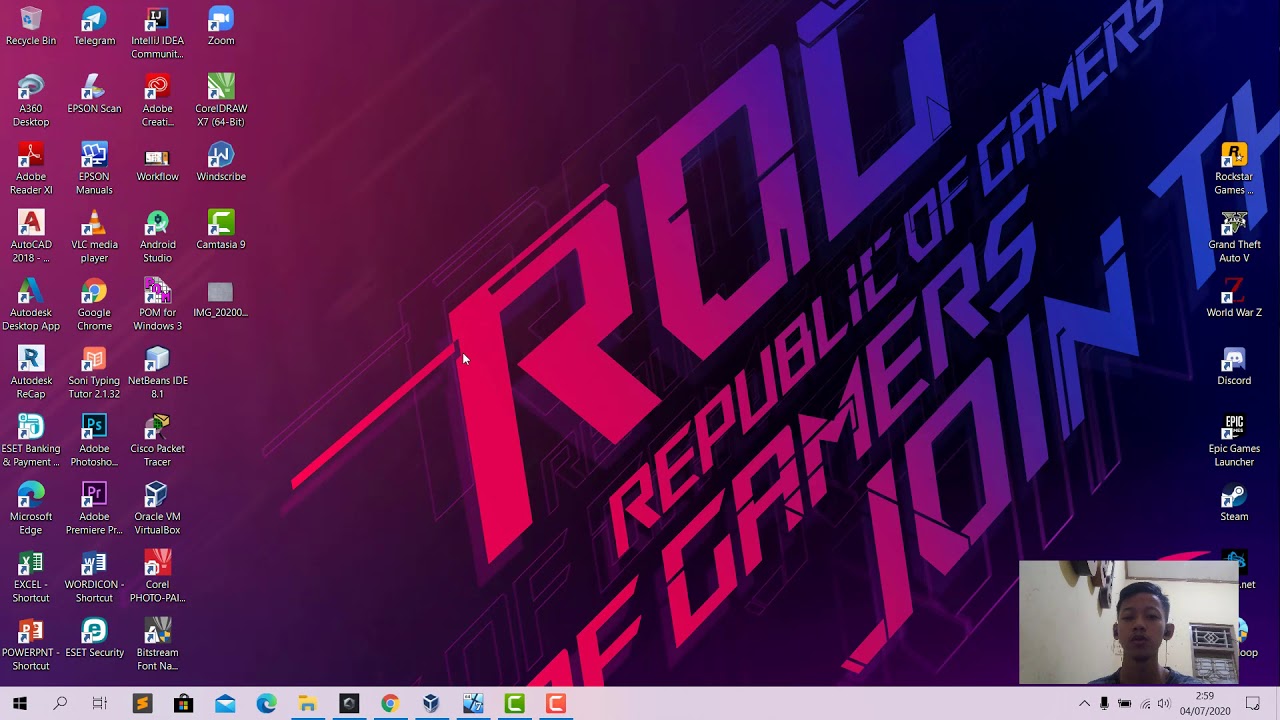Select the World War Z desktop icon
This screenshot has height=720, width=1280.
tap(1234, 299)
